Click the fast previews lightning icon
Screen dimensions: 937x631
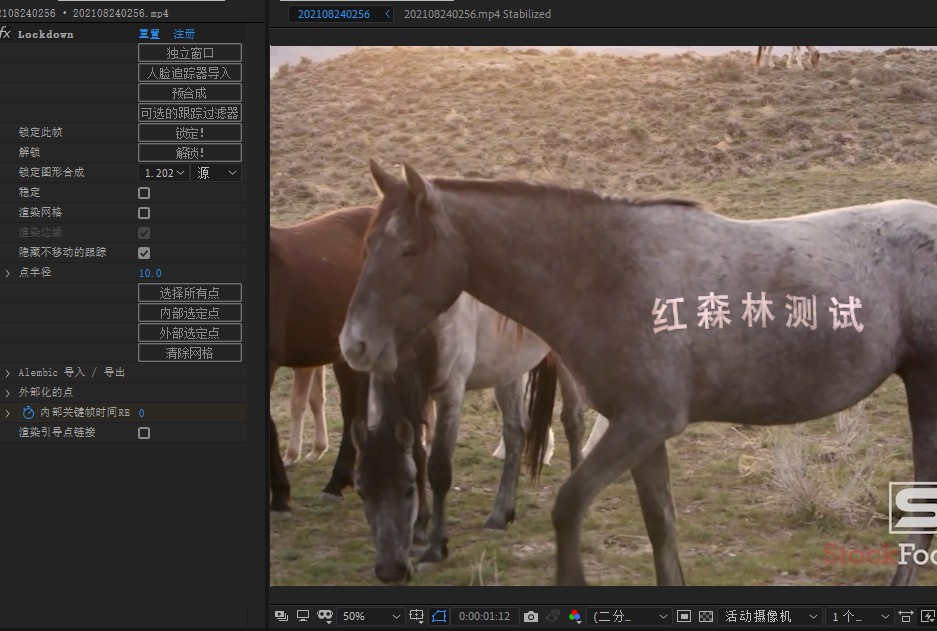pos(928,616)
